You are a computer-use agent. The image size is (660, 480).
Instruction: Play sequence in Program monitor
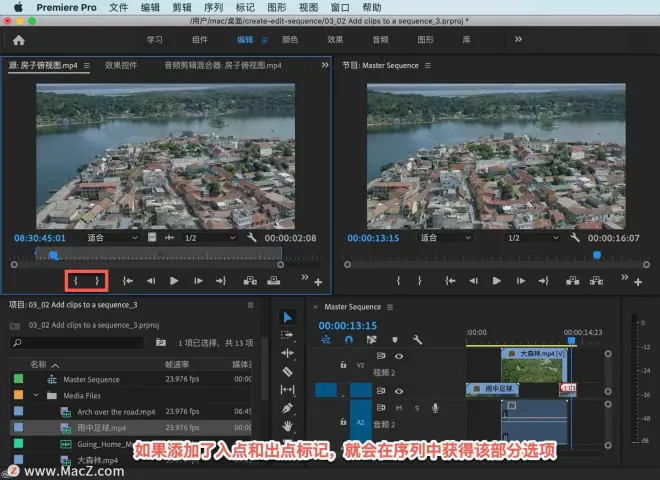tap(497, 281)
